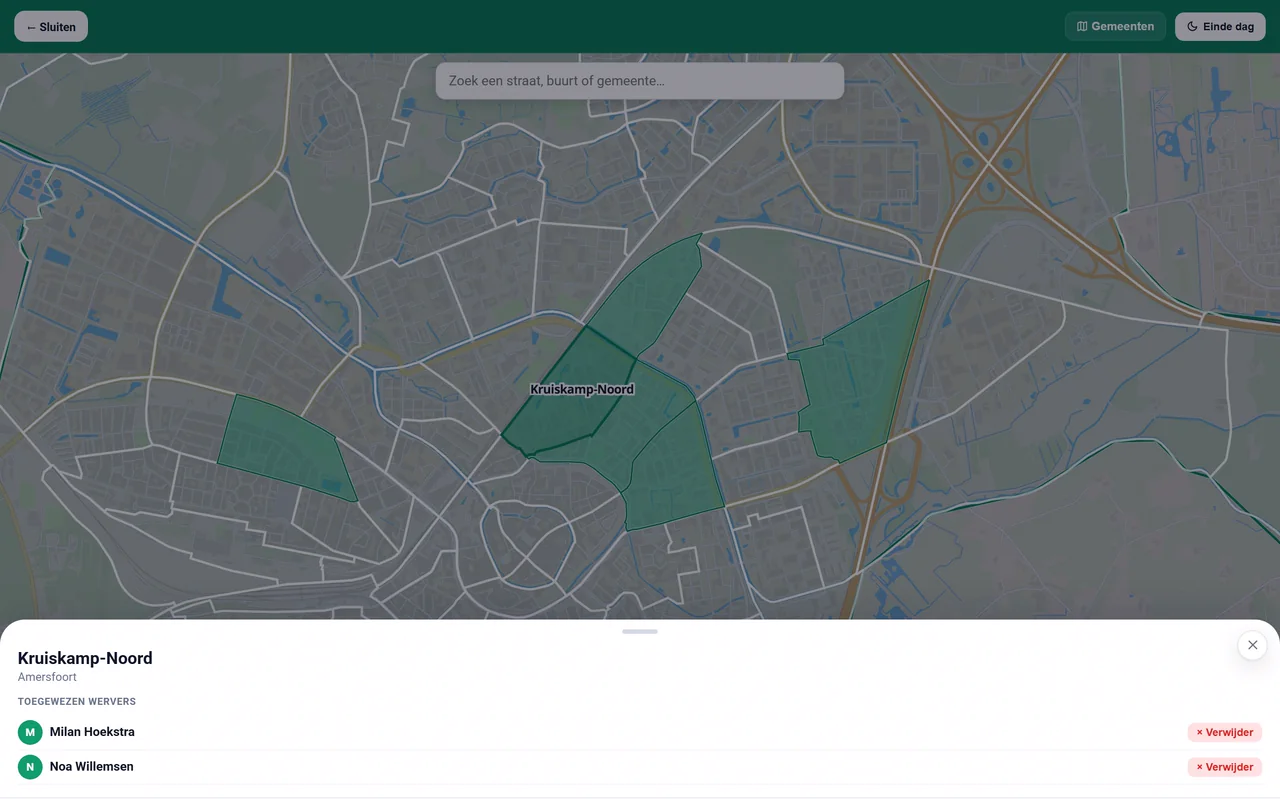Select the Kruiskamp-Noord label on map

pyautogui.click(x=582, y=389)
